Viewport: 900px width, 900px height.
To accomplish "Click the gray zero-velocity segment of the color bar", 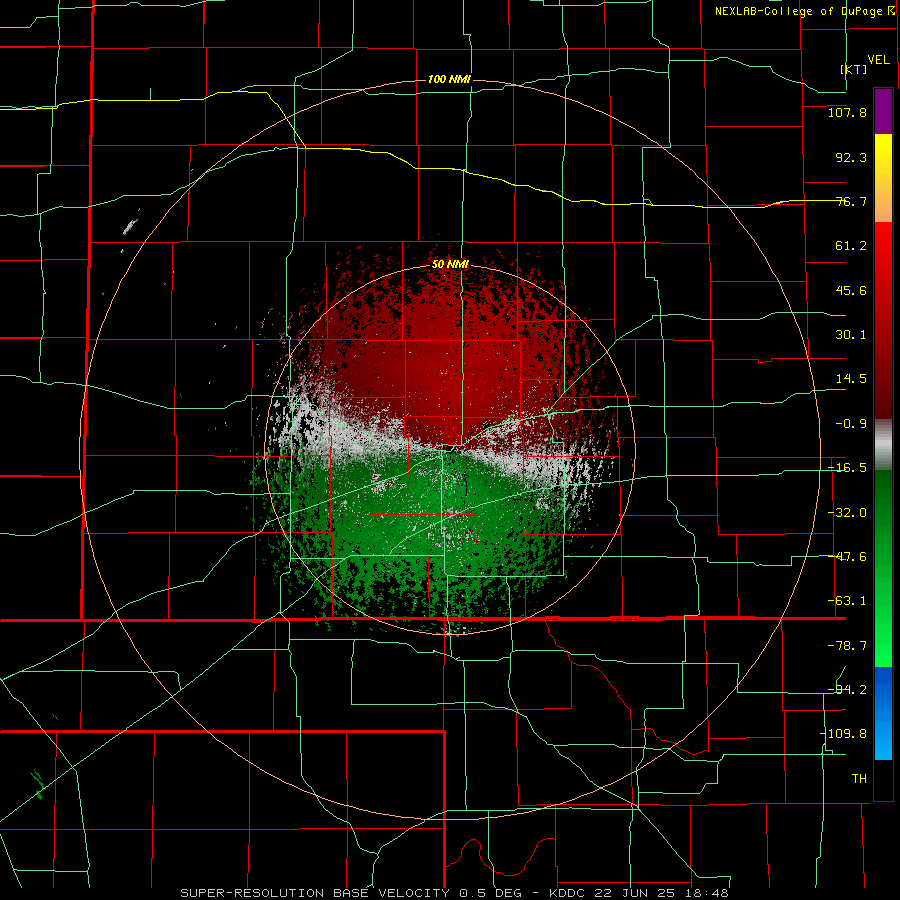I will click(x=883, y=444).
